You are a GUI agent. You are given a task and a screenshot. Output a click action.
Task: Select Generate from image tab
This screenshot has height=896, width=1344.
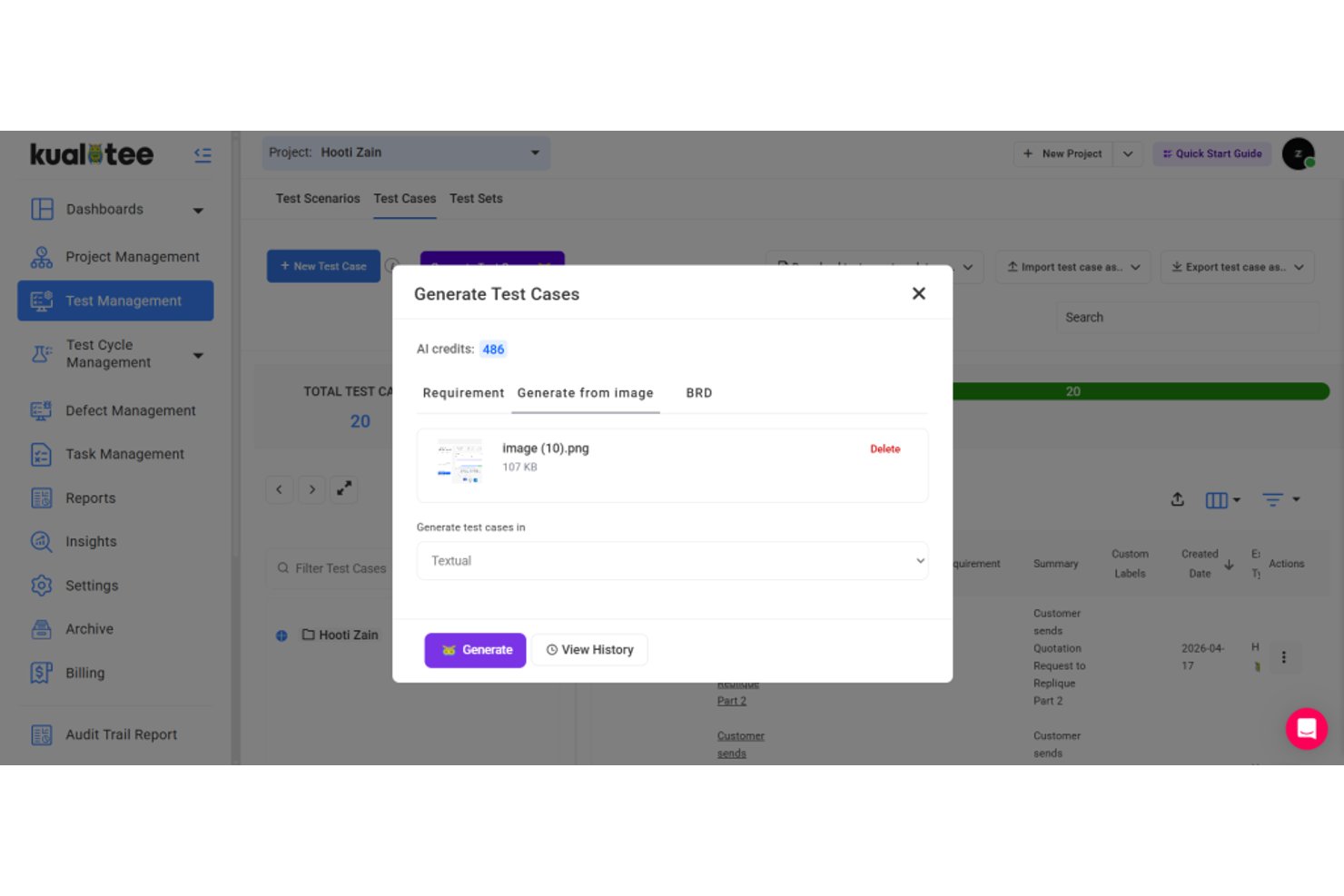[586, 393]
